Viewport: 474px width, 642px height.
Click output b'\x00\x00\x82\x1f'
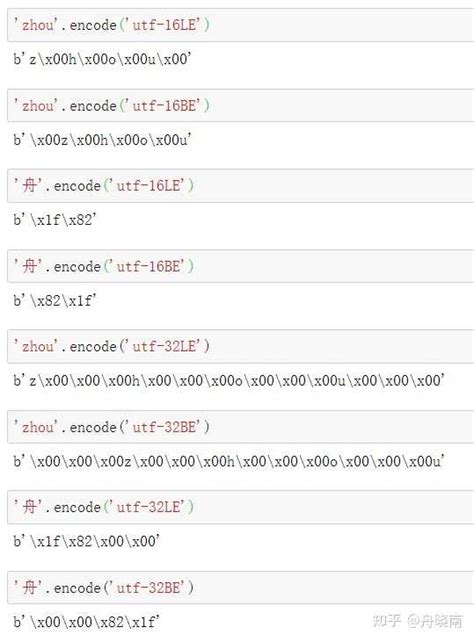[x=86, y=622]
